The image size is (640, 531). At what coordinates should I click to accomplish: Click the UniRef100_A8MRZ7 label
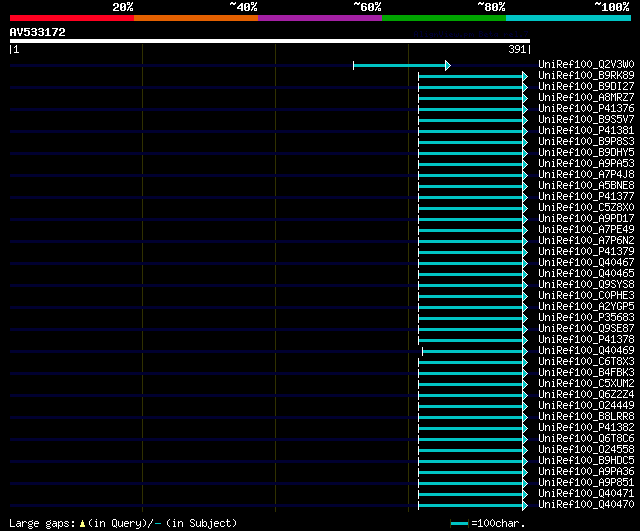coord(586,98)
